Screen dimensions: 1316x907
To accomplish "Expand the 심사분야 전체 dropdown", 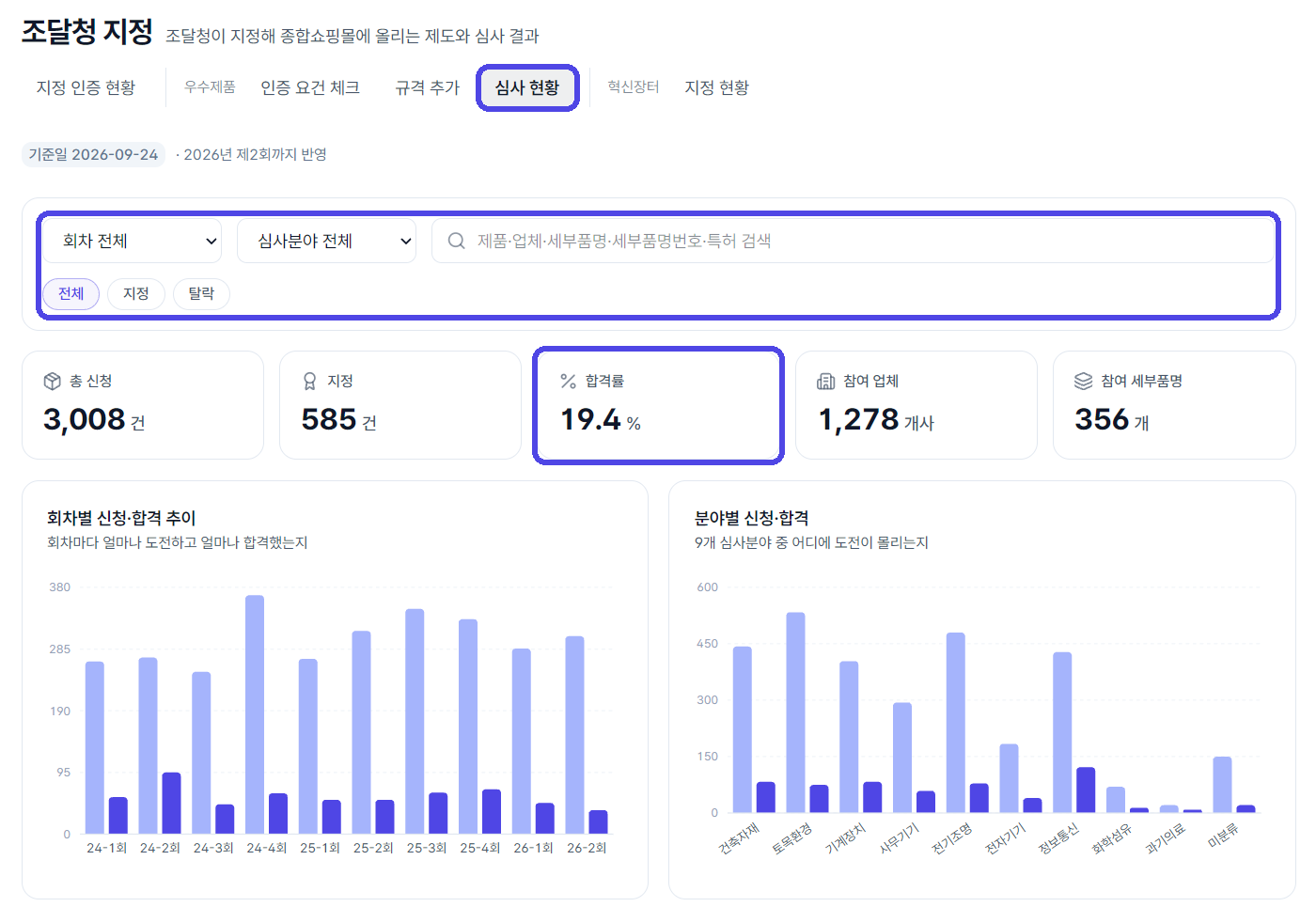I will [x=326, y=241].
